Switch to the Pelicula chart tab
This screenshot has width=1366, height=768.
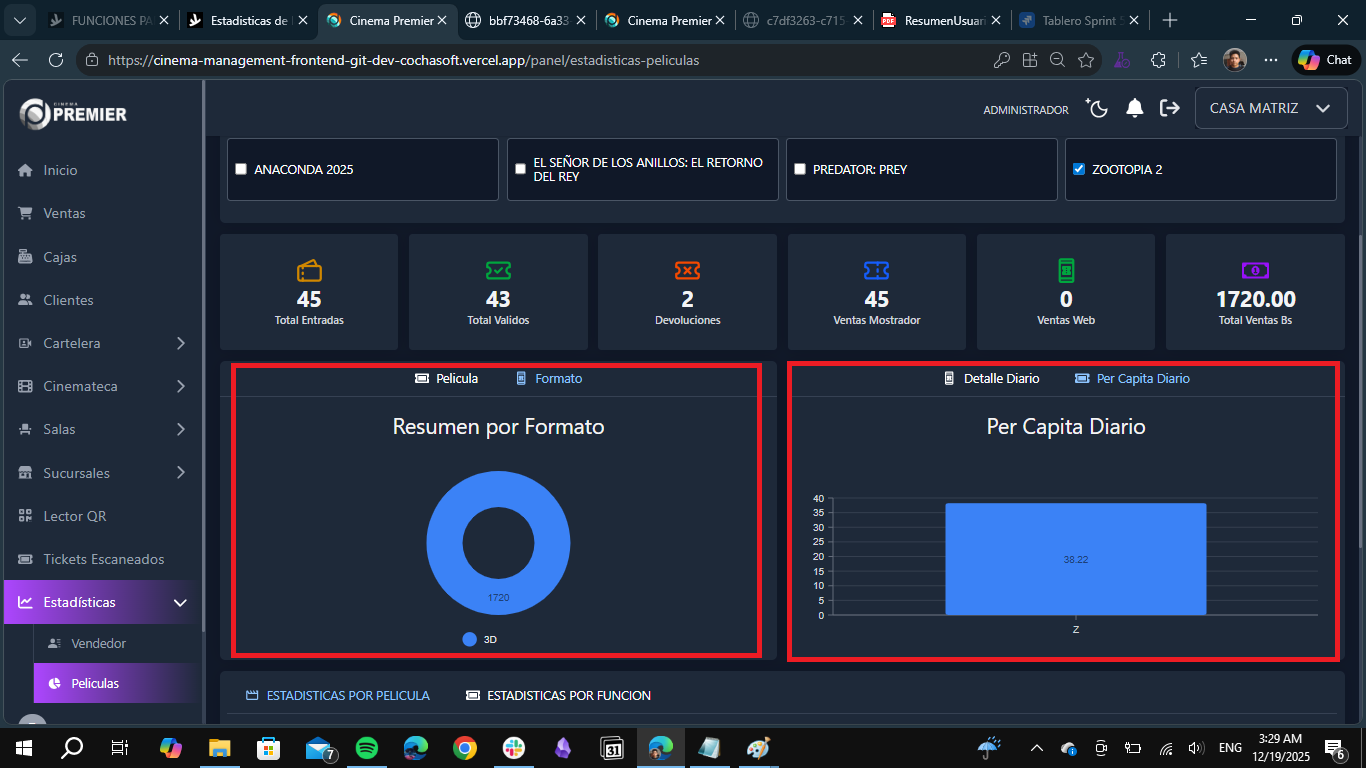tap(447, 378)
